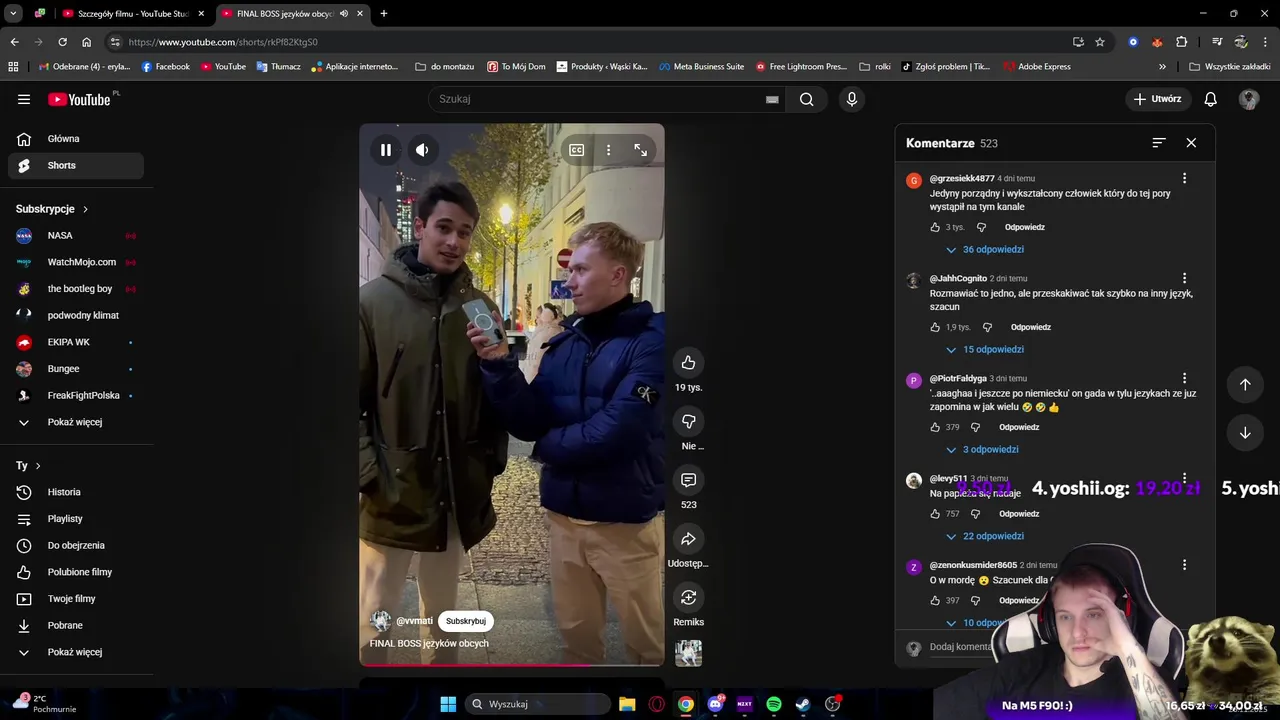Image resolution: width=1280 pixels, height=720 pixels.
Task: Open the YouTube hamburger guide menu
Action: pos(24,99)
